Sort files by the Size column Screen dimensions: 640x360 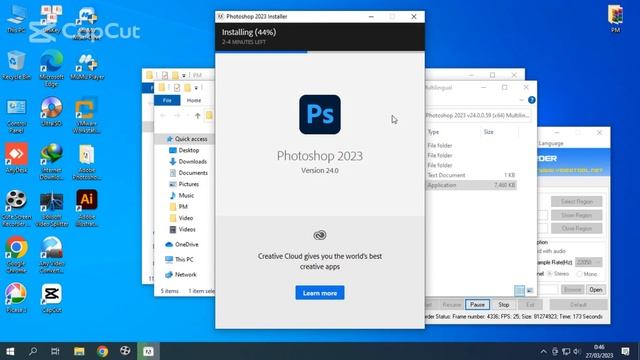489,132
